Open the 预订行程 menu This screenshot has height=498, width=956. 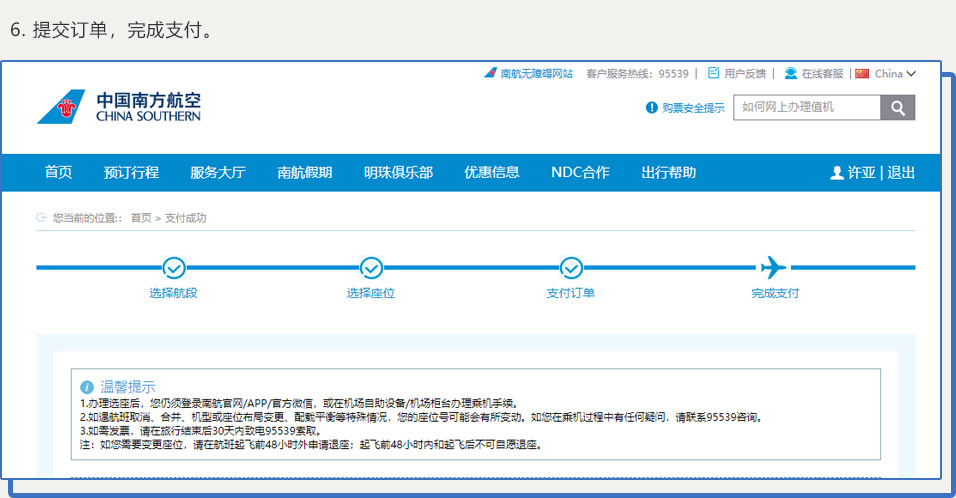[x=131, y=172]
